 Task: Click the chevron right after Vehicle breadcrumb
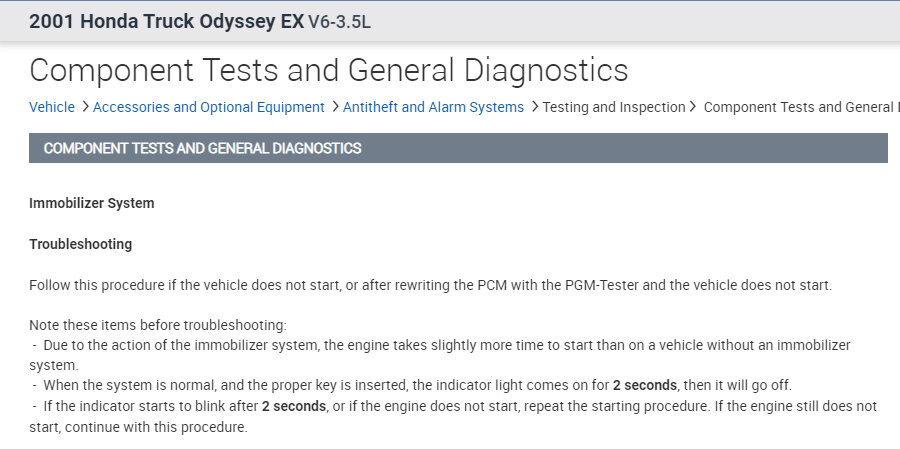point(84,107)
